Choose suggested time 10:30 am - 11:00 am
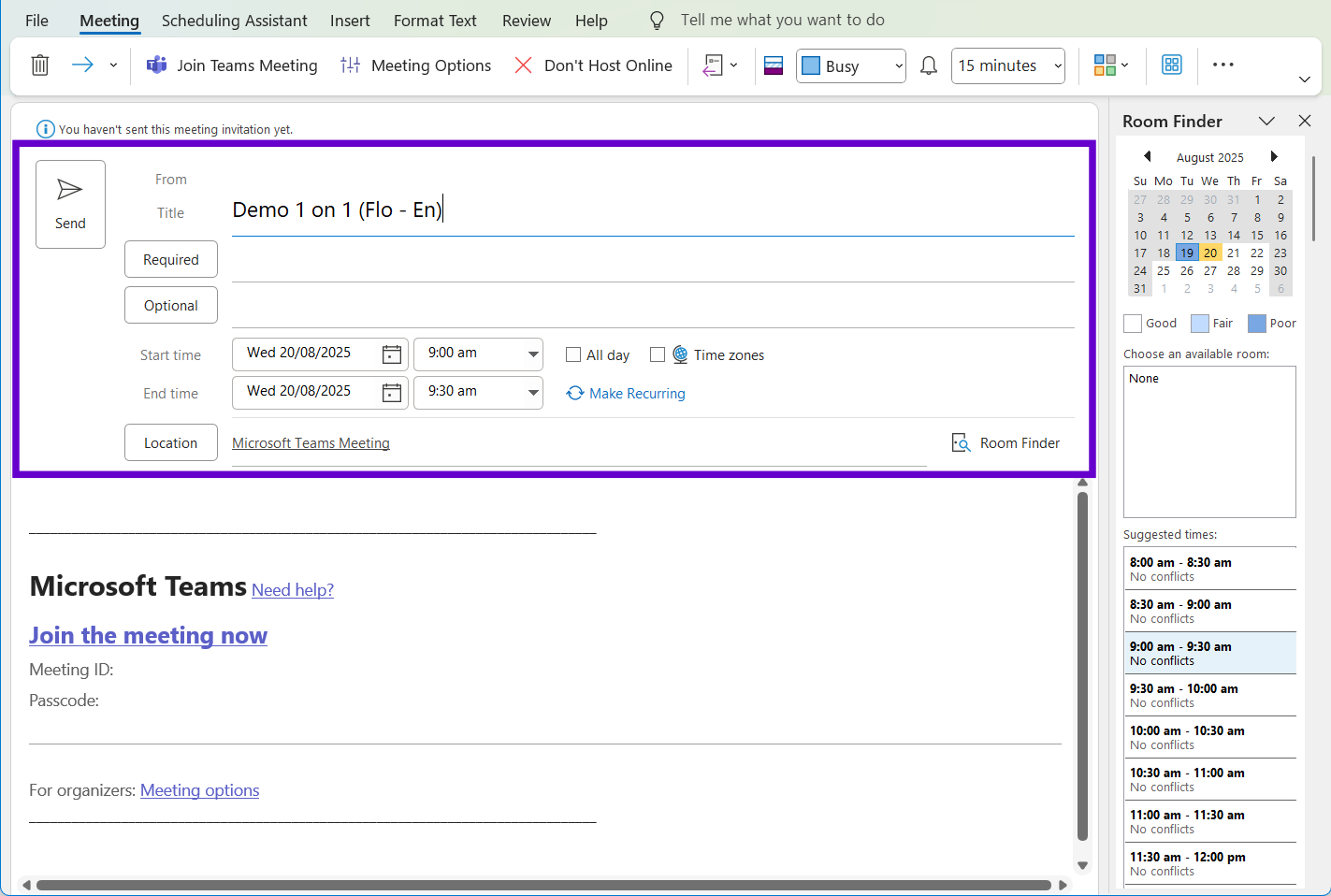This screenshot has height=896, width=1331. click(1210, 779)
